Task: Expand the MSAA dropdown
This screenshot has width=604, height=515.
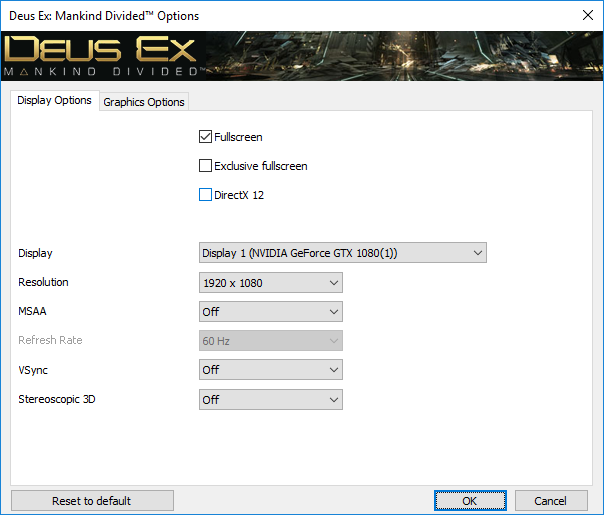Action: (271, 312)
